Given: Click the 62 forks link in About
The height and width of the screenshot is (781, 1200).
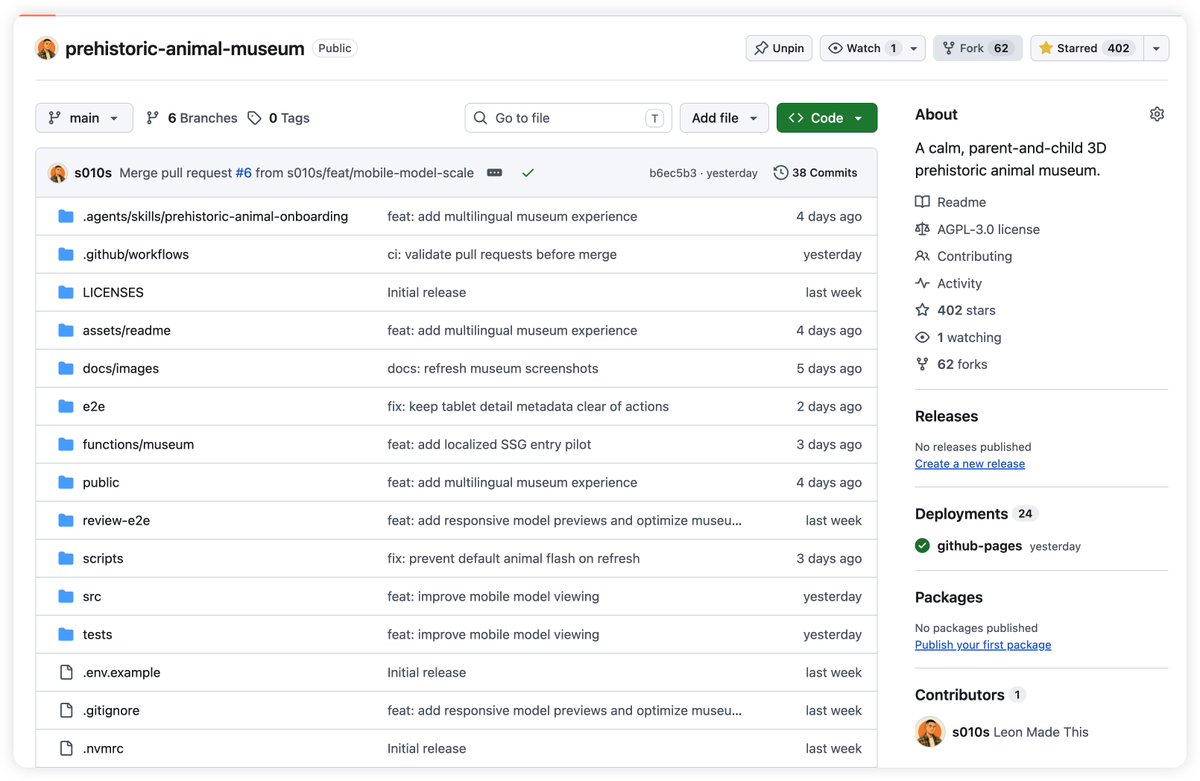Looking at the screenshot, I should 951,364.
